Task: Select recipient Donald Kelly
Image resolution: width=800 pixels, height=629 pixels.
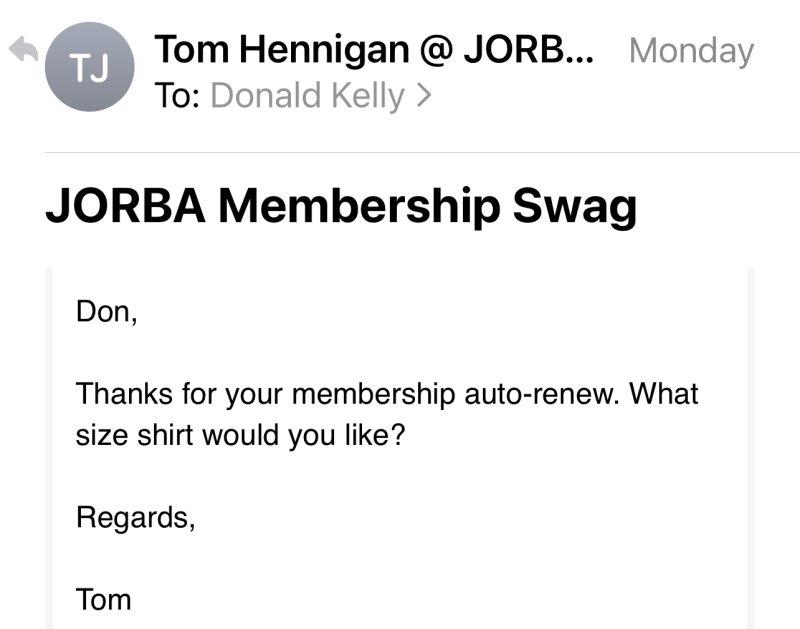Action: pyautogui.click(x=308, y=96)
